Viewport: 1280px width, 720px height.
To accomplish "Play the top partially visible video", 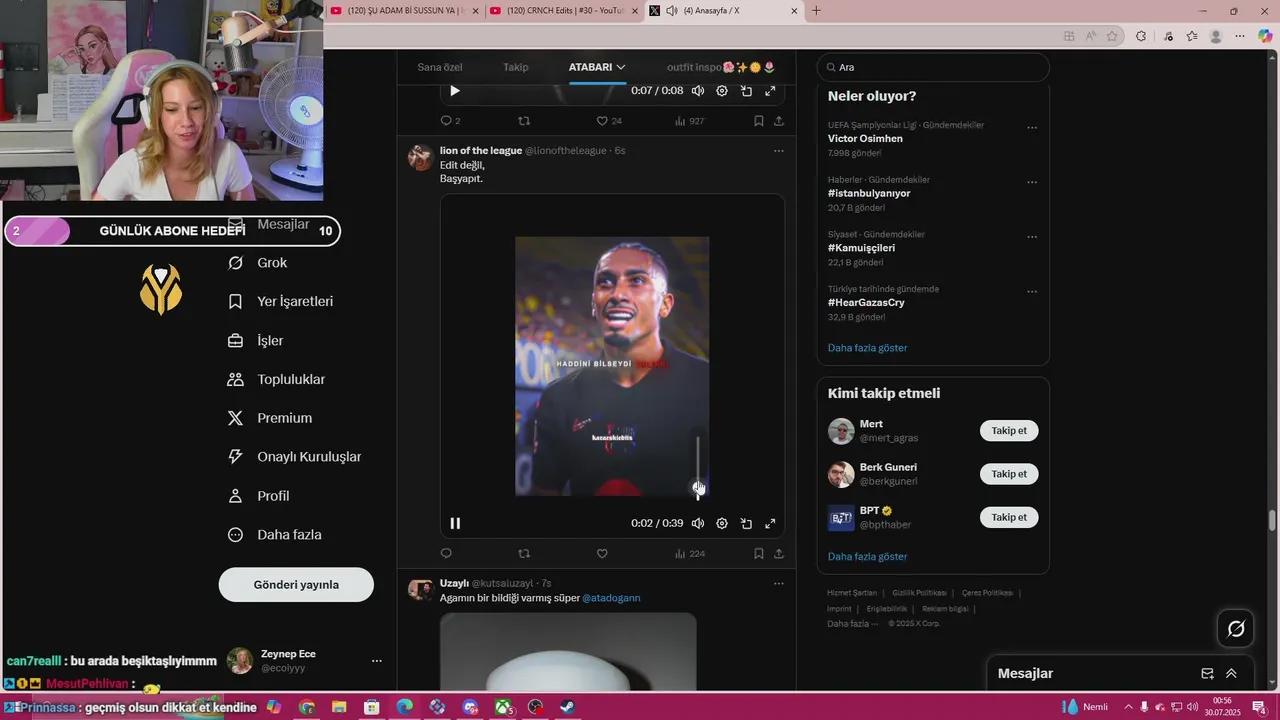I will [x=455, y=91].
